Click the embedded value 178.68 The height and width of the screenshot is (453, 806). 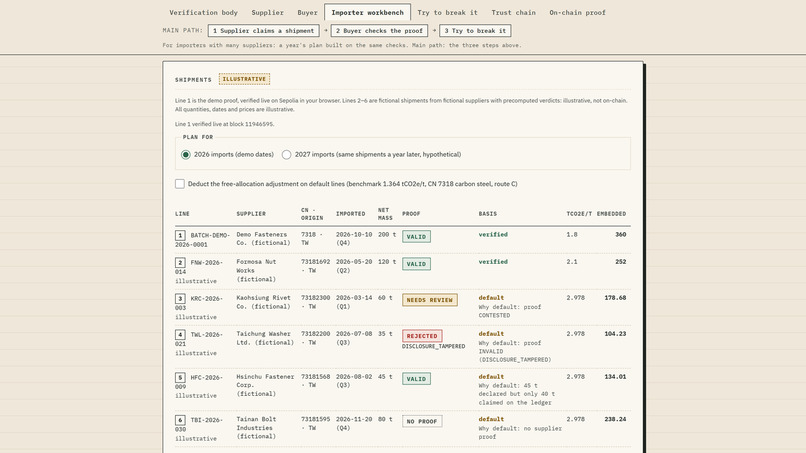tap(615, 298)
